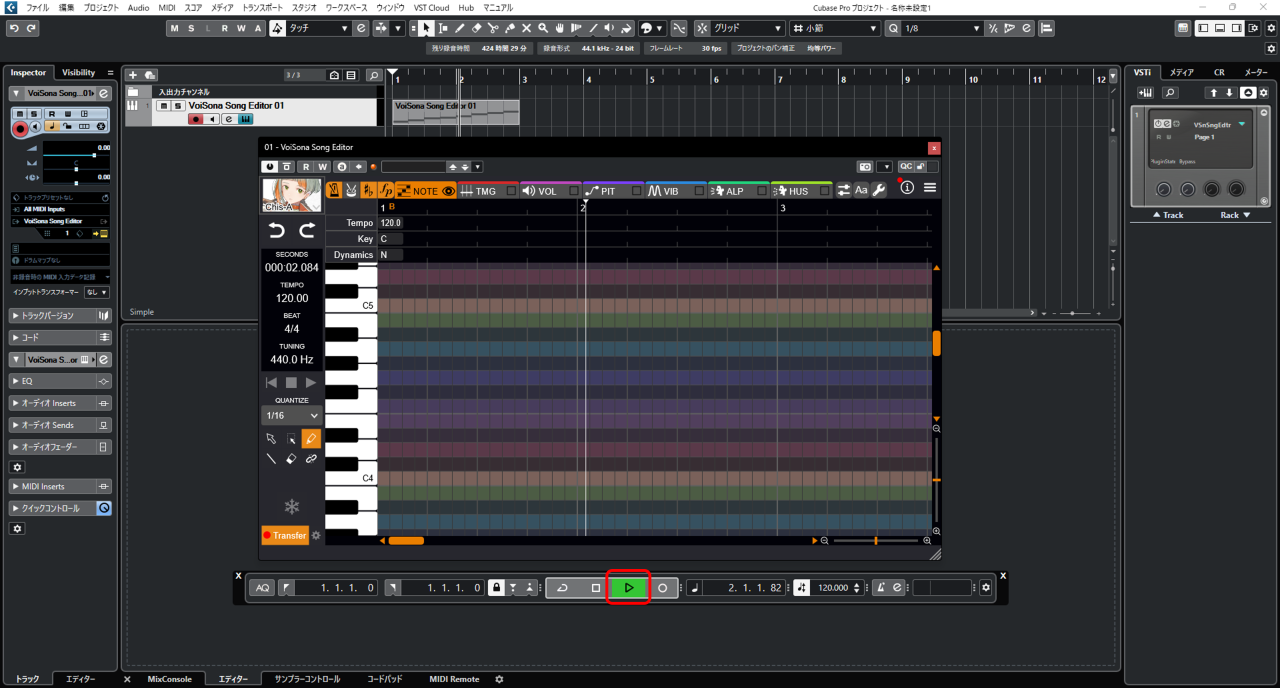This screenshot has height=688, width=1280.
Task: Click the VoiSona info icon
Action: coord(907,189)
